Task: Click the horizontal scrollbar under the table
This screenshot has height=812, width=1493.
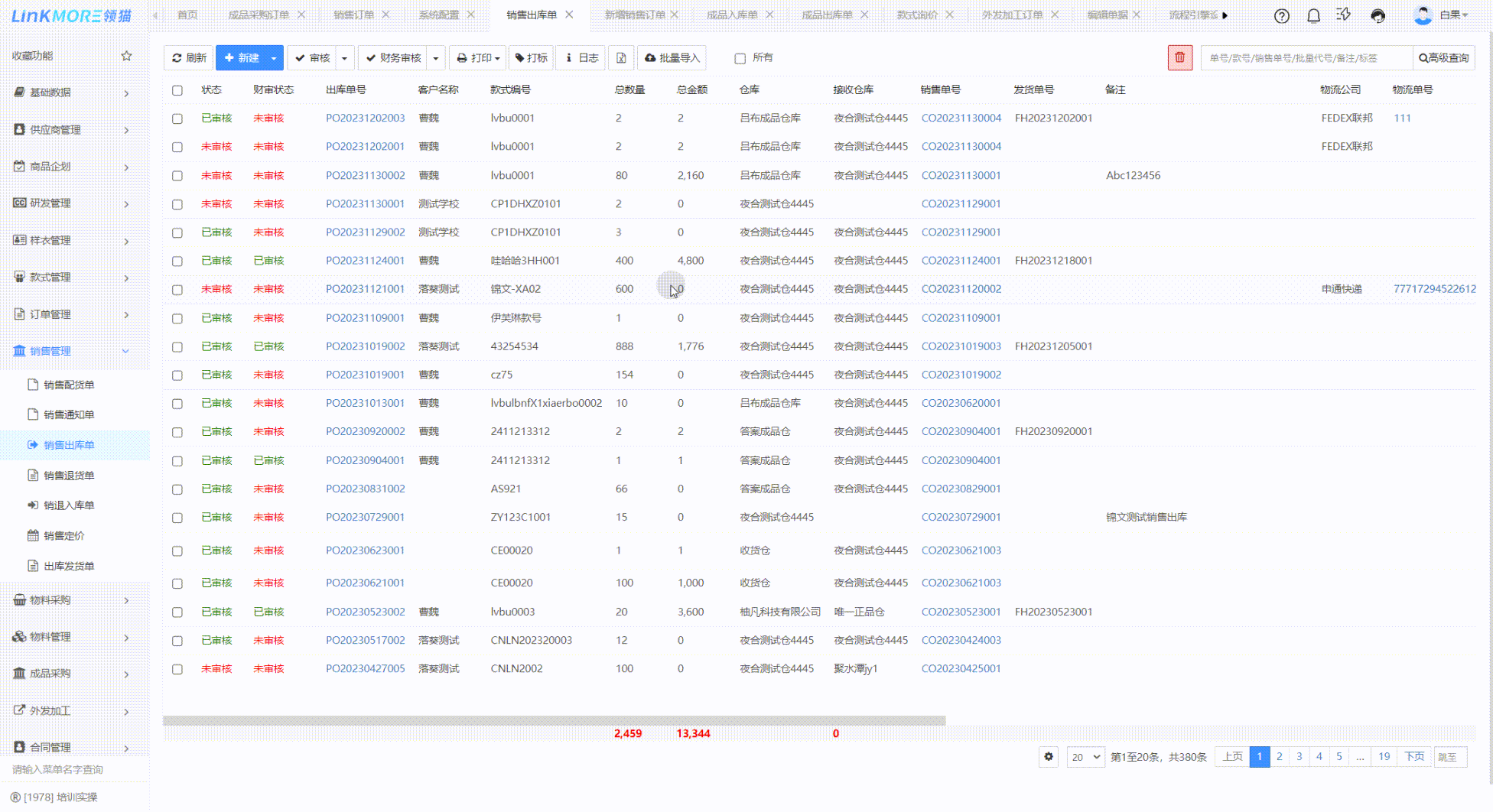Action: click(554, 720)
